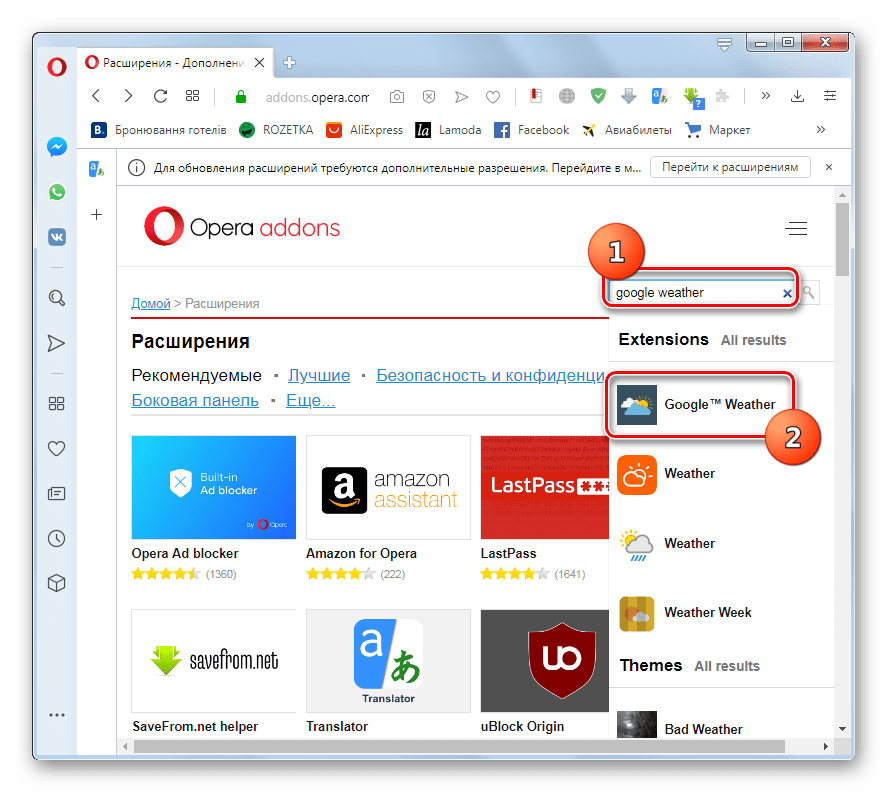Screen dimensions: 888x793
Task: Open the sidebar search icon
Action: 57,298
